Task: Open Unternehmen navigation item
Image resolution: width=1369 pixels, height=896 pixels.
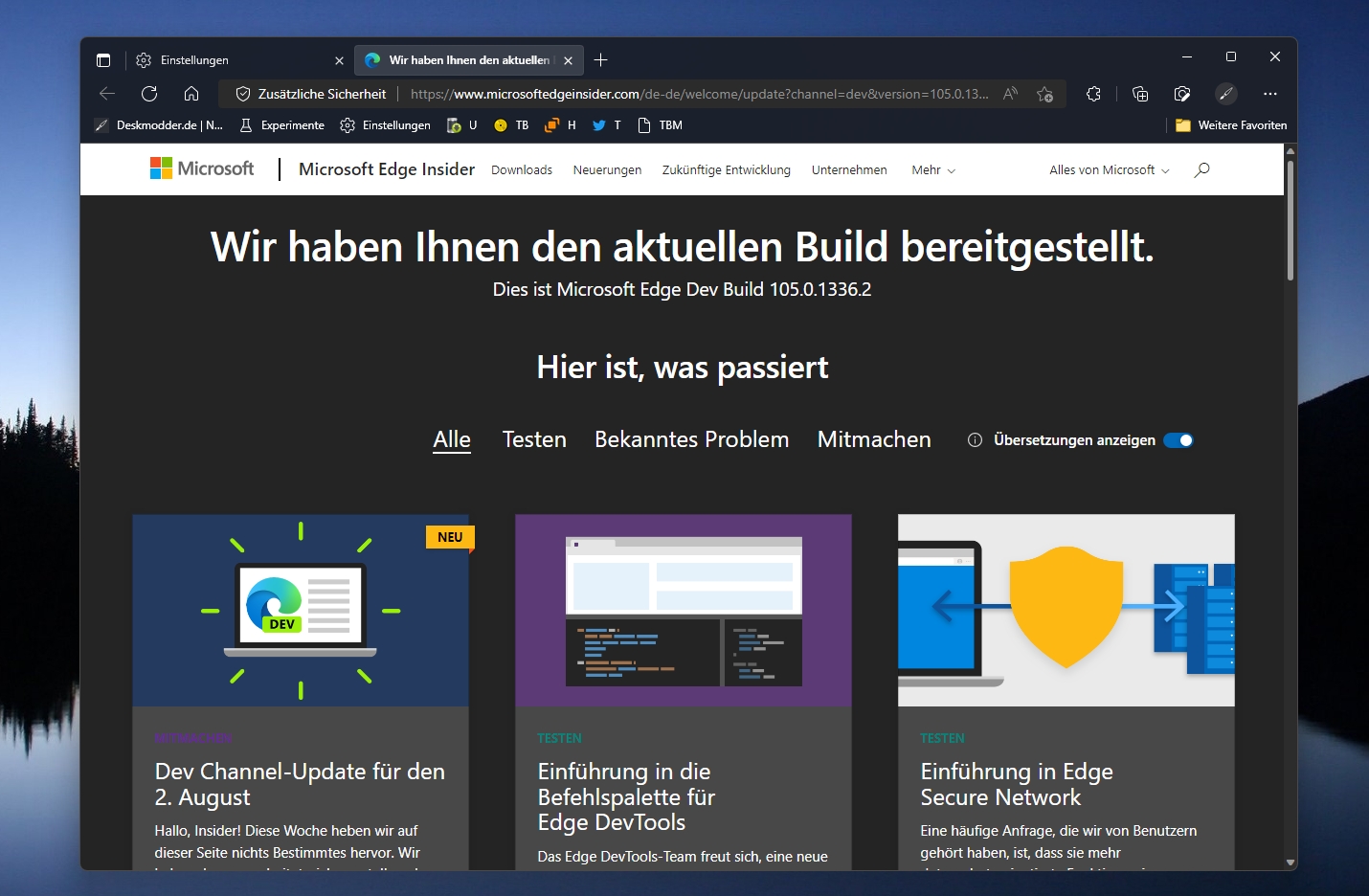Action: point(849,170)
